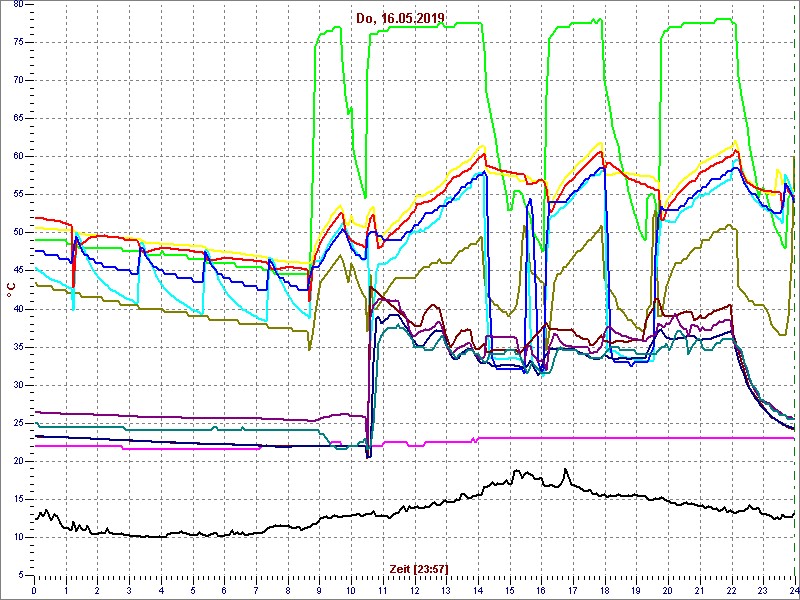
Task: Select the 40 value on the temperature axis
Action: pyautogui.click(x=18, y=309)
